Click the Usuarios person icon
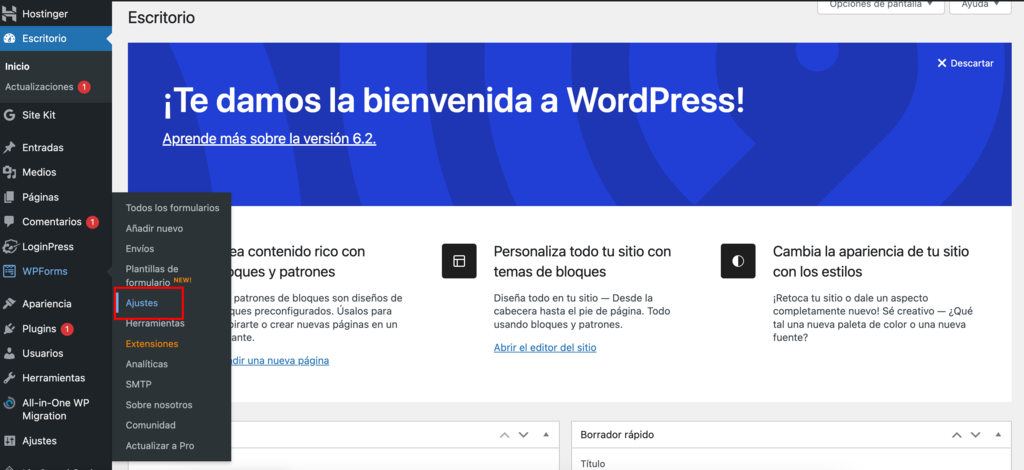This screenshot has width=1024, height=470. (9, 353)
